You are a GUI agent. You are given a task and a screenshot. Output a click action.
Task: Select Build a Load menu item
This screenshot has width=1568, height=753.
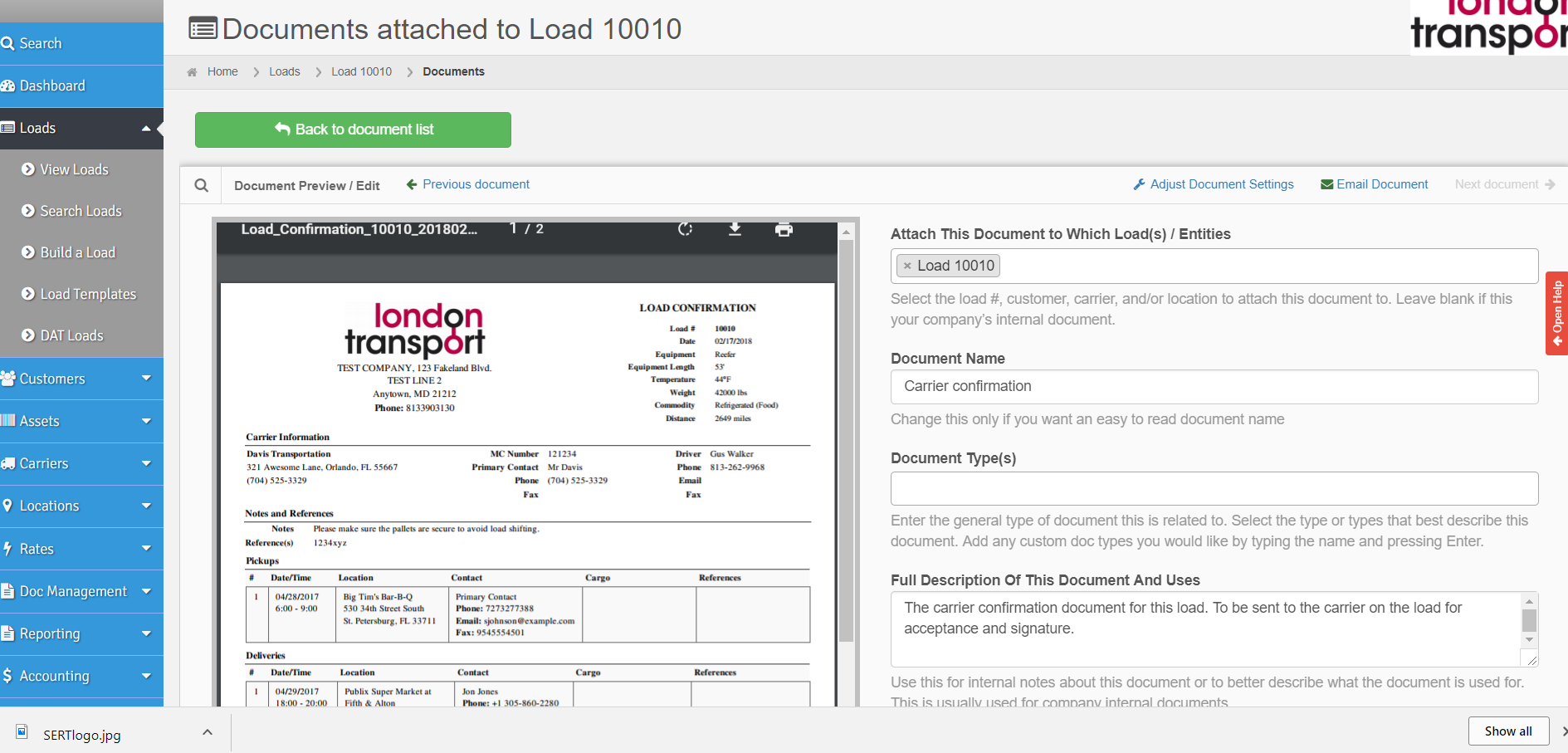[77, 252]
